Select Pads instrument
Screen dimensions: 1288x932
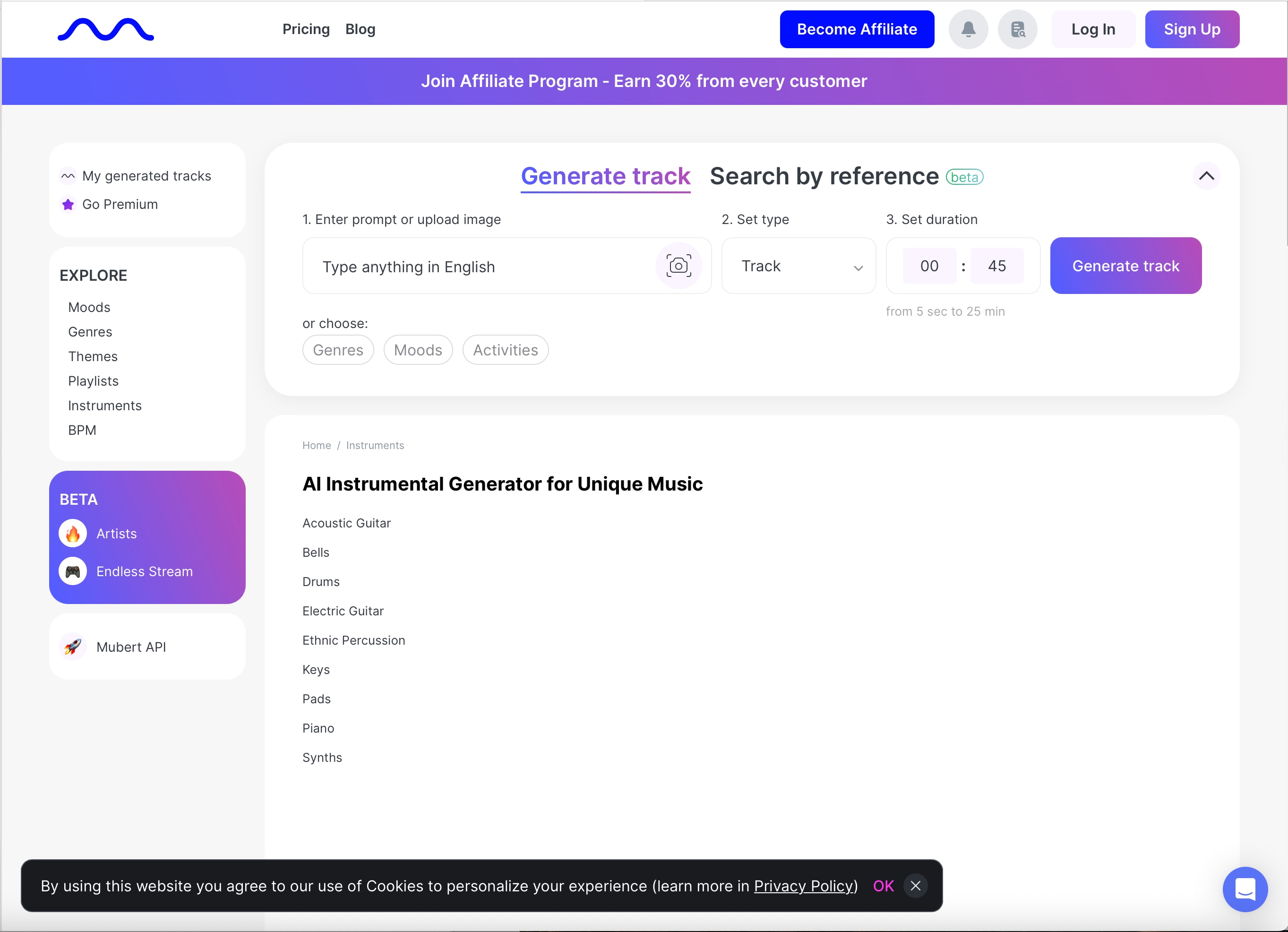pos(316,699)
